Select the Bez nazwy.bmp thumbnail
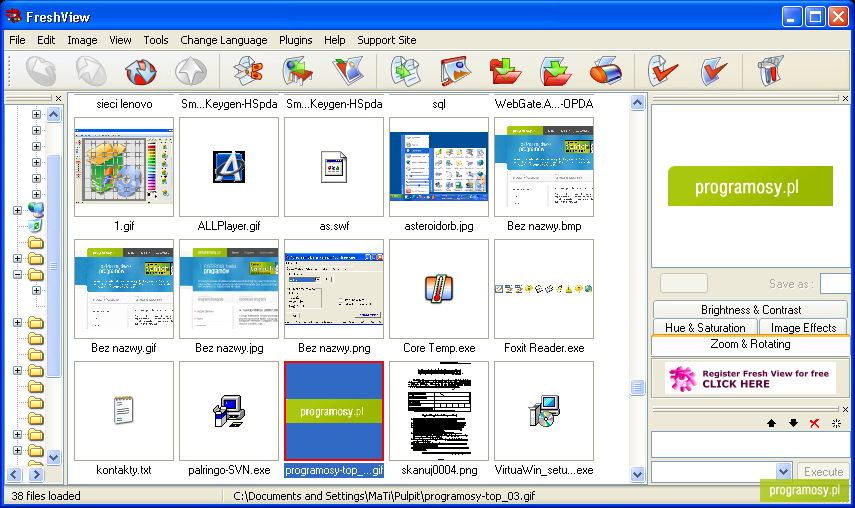The height and width of the screenshot is (508, 855). 544,167
